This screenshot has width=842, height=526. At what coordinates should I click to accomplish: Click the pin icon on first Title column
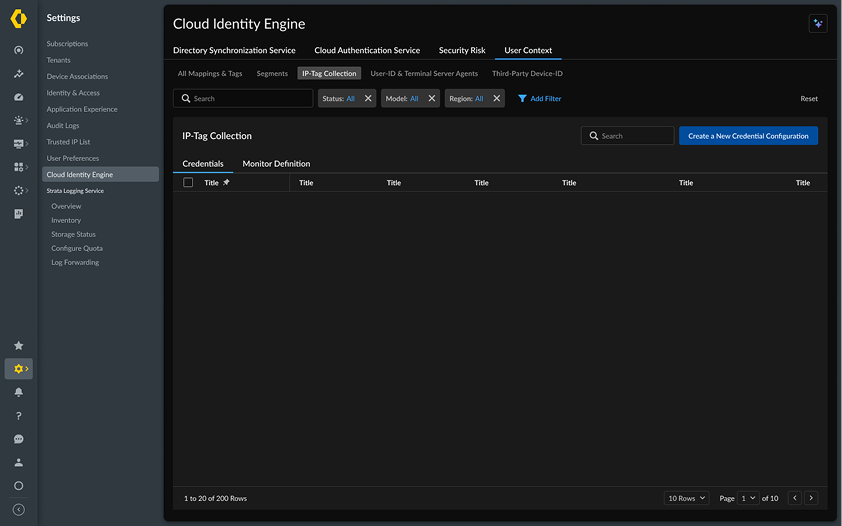(x=226, y=182)
